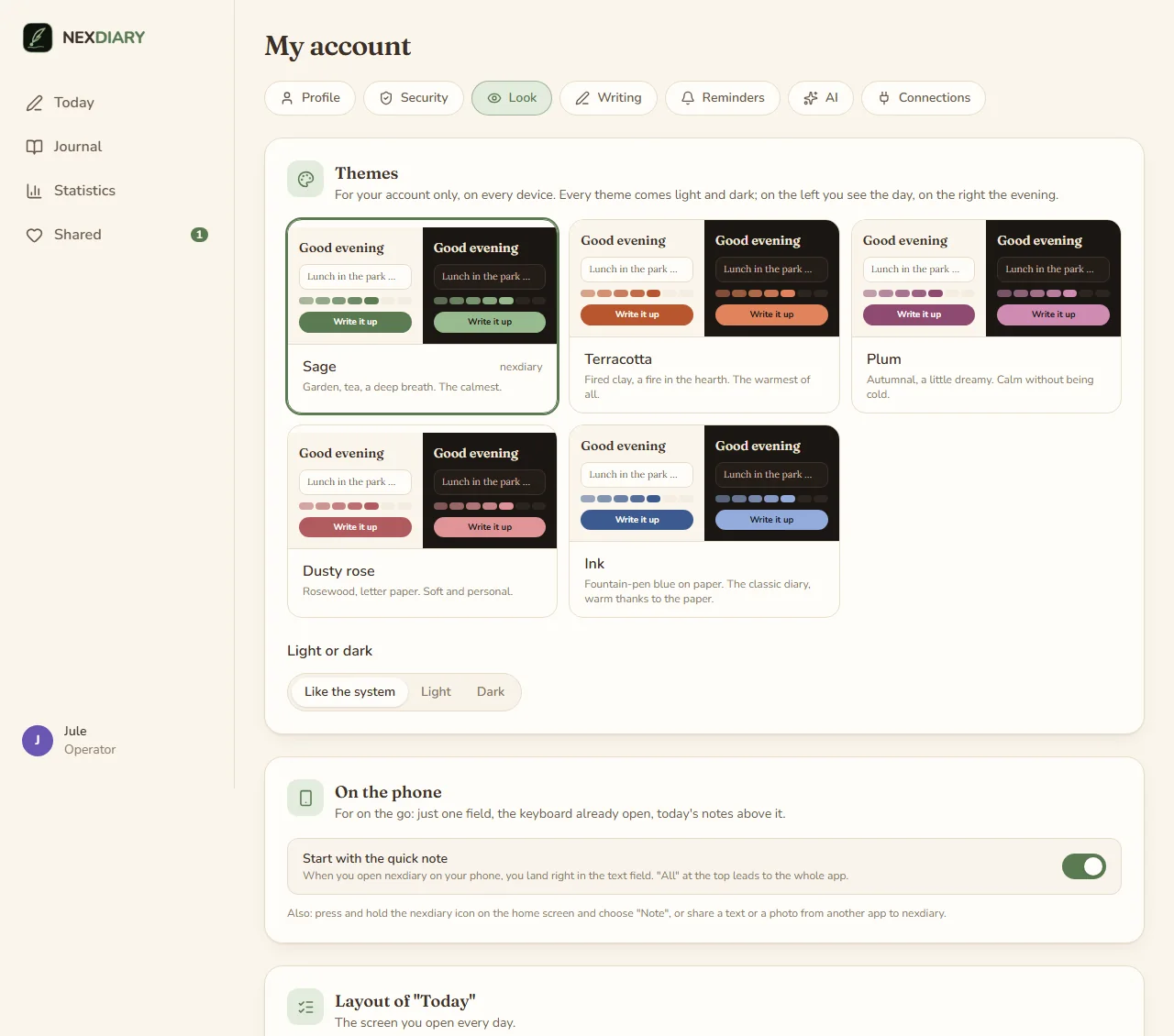Click the pencil icon next to Today
1174x1036 pixels.
click(35, 103)
